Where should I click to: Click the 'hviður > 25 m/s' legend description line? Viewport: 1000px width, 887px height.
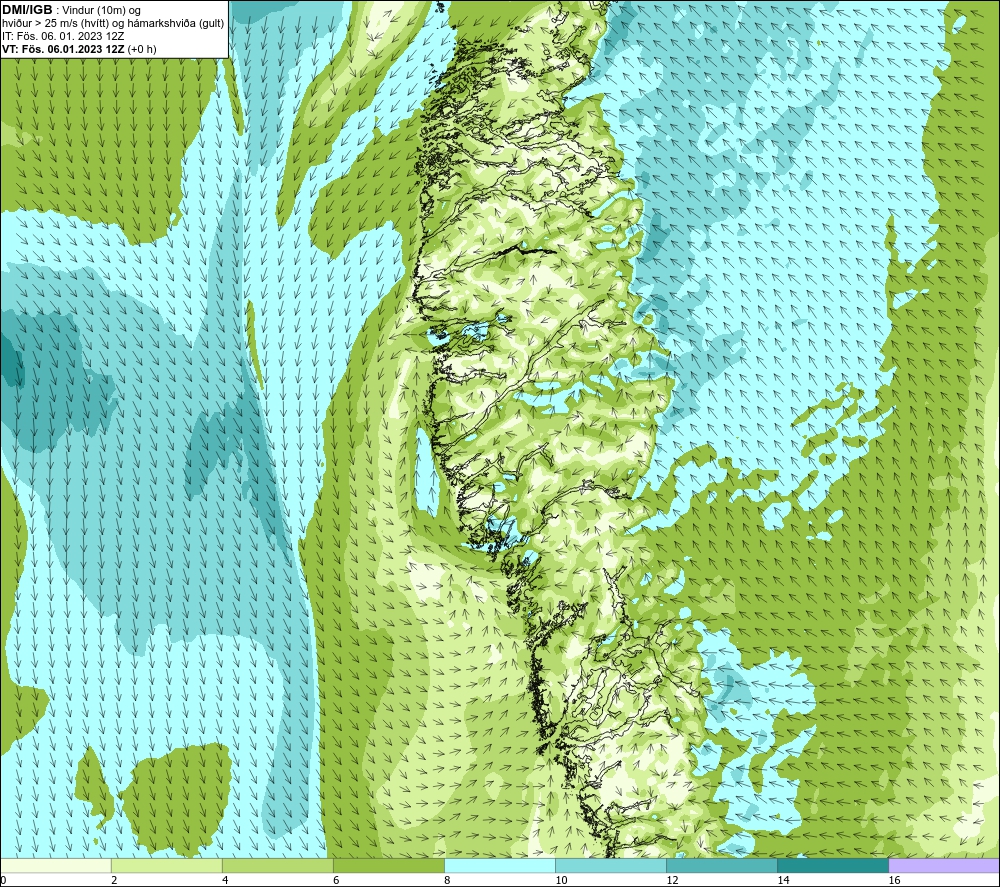pyautogui.click(x=113, y=24)
